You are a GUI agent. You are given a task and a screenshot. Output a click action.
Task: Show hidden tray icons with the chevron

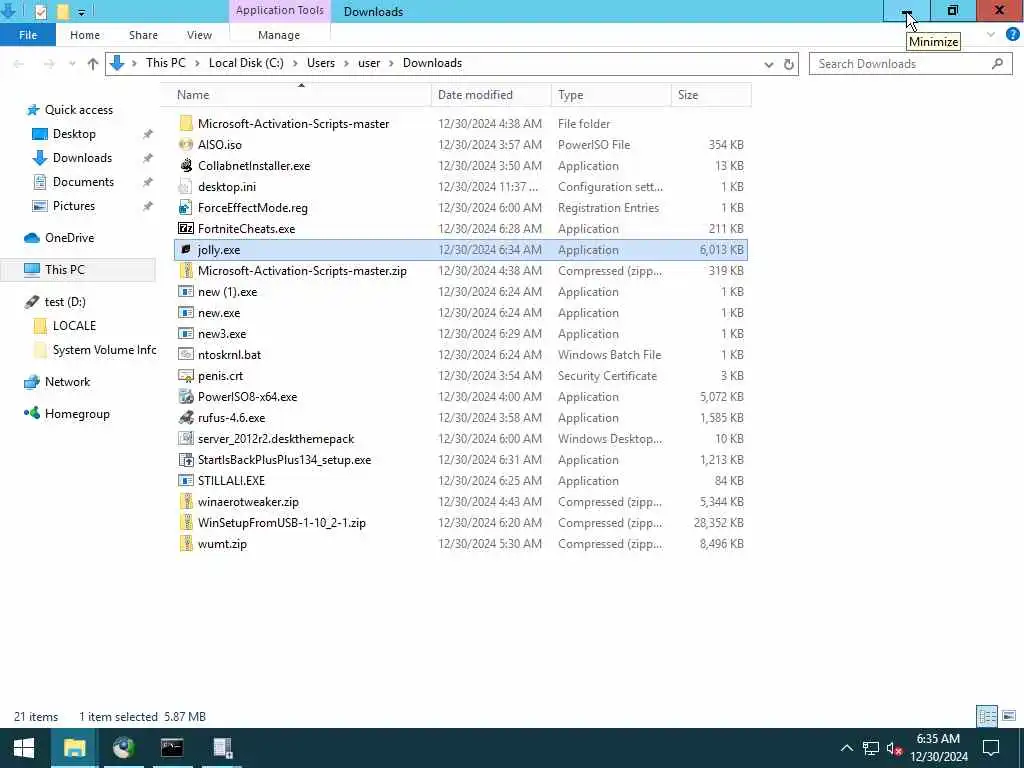coord(846,748)
